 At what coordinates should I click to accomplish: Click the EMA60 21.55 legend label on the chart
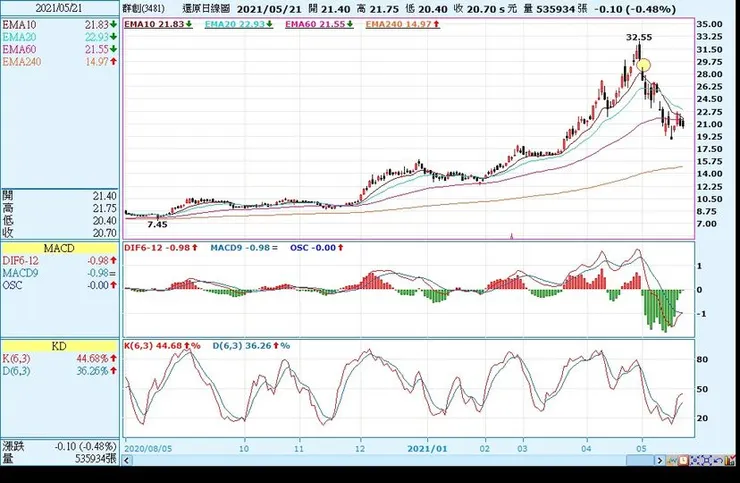click(319, 24)
